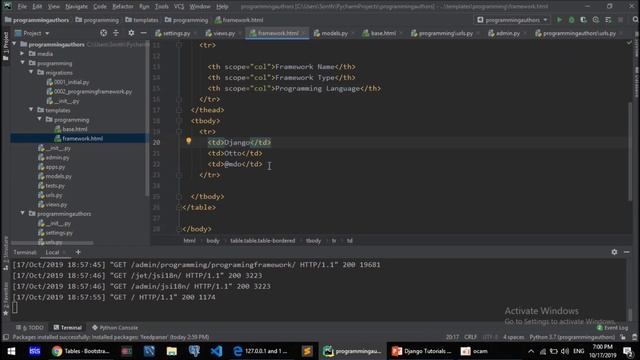Viewport: 640px width, 360px height.
Task: Click the yellow lightbulb on line 20
Action: 189,141
